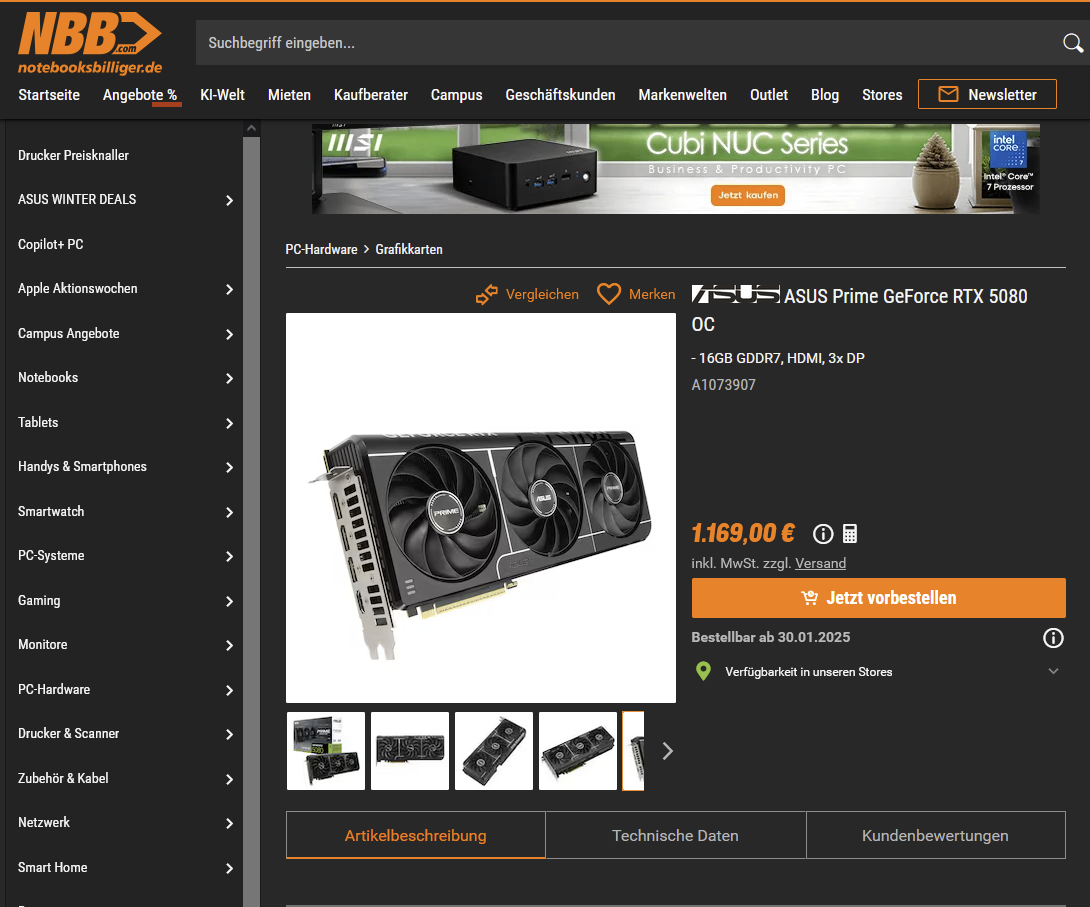Click the green store location pin icon

[703, 671]
